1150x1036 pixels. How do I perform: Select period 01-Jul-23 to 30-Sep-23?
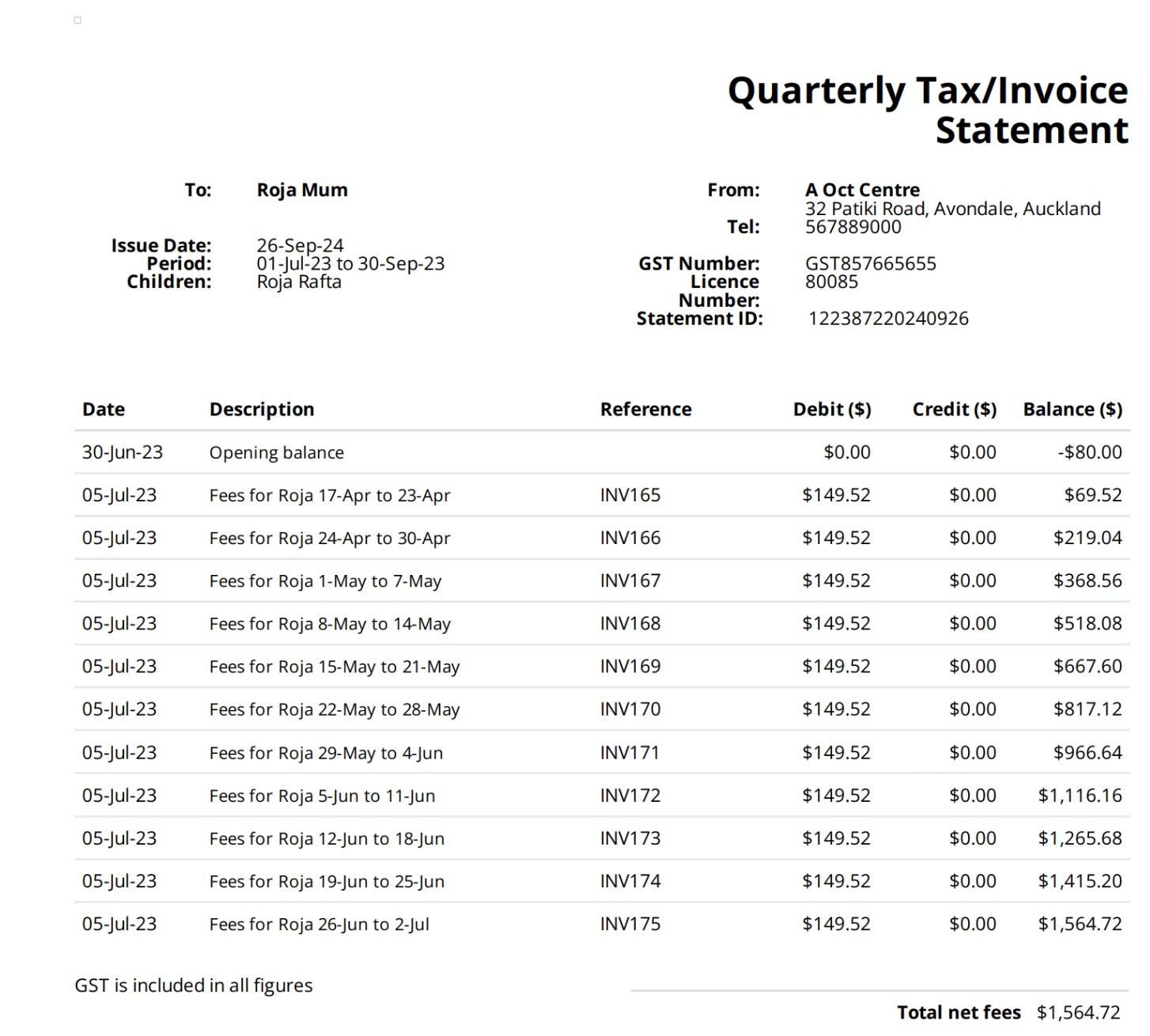click(x=350, y=263)
